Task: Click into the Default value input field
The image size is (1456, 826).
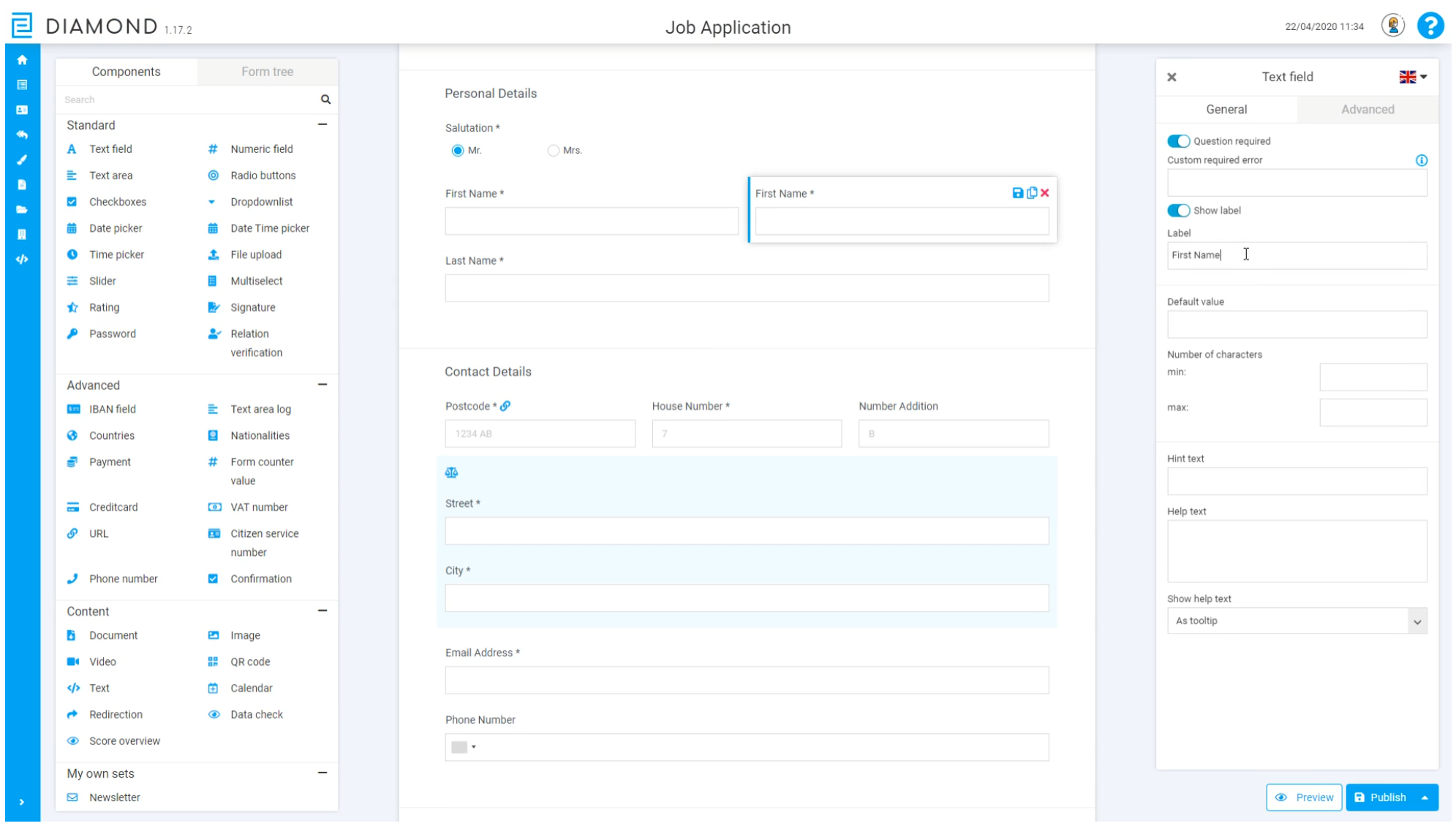Action: tap(1297, 324)
